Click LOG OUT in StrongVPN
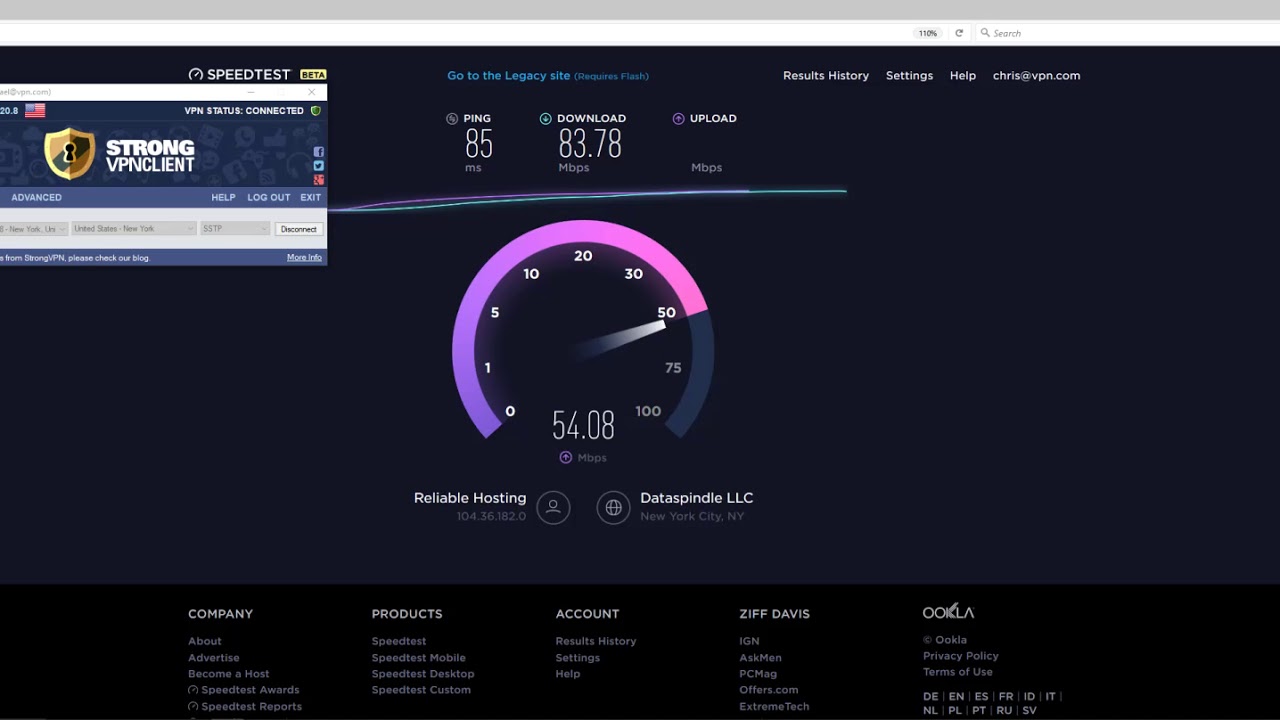Screen dimensions: 1280x720 click(269, 197)
